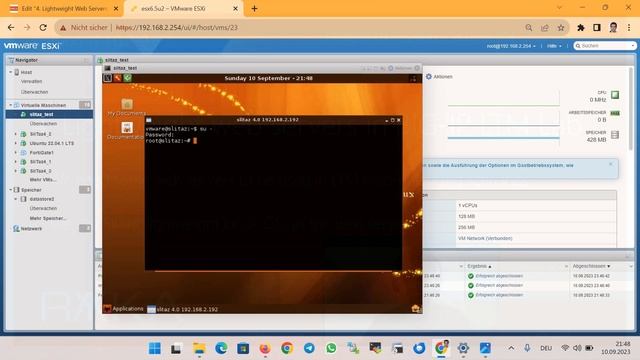Open Überwachen under slitaz_test

(43, 124)
